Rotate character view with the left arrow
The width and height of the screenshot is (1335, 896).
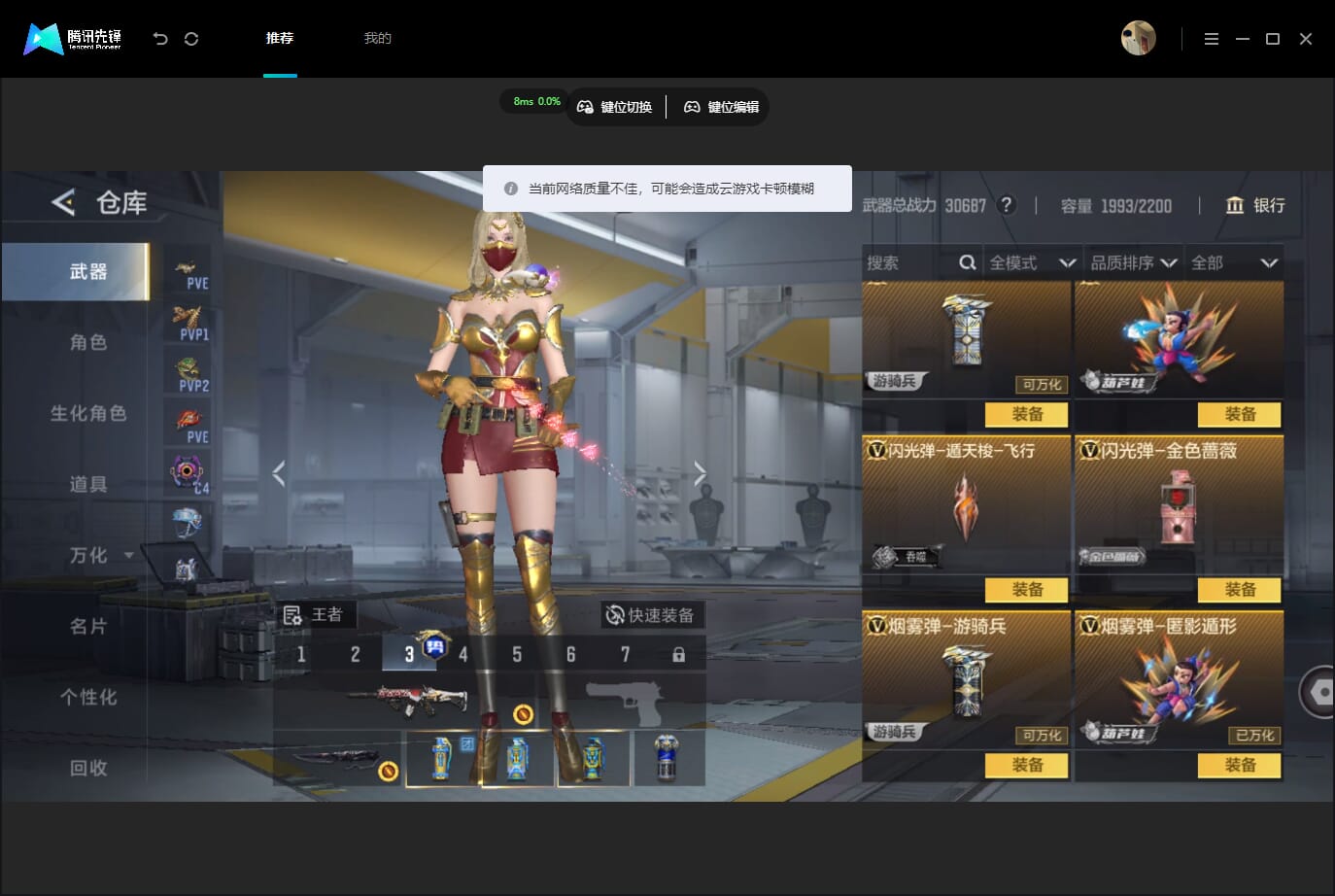279,473
